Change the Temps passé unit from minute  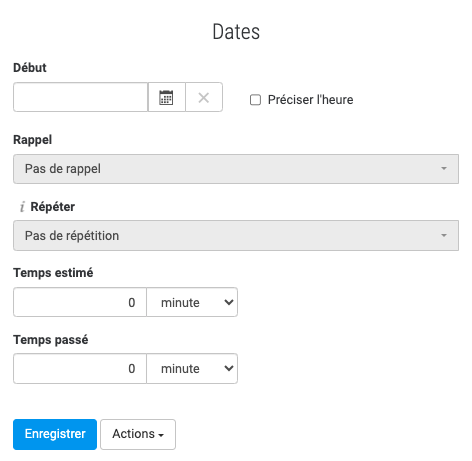click(192, 368)
